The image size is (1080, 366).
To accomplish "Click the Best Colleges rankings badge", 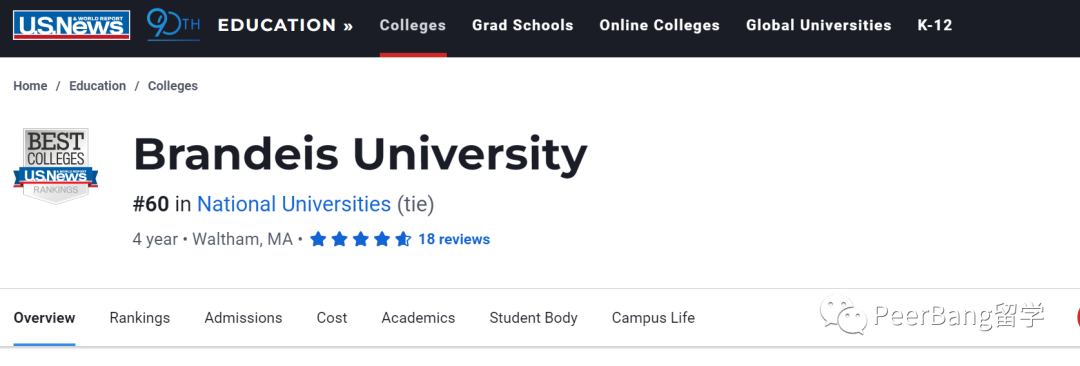I will (56, 165).
